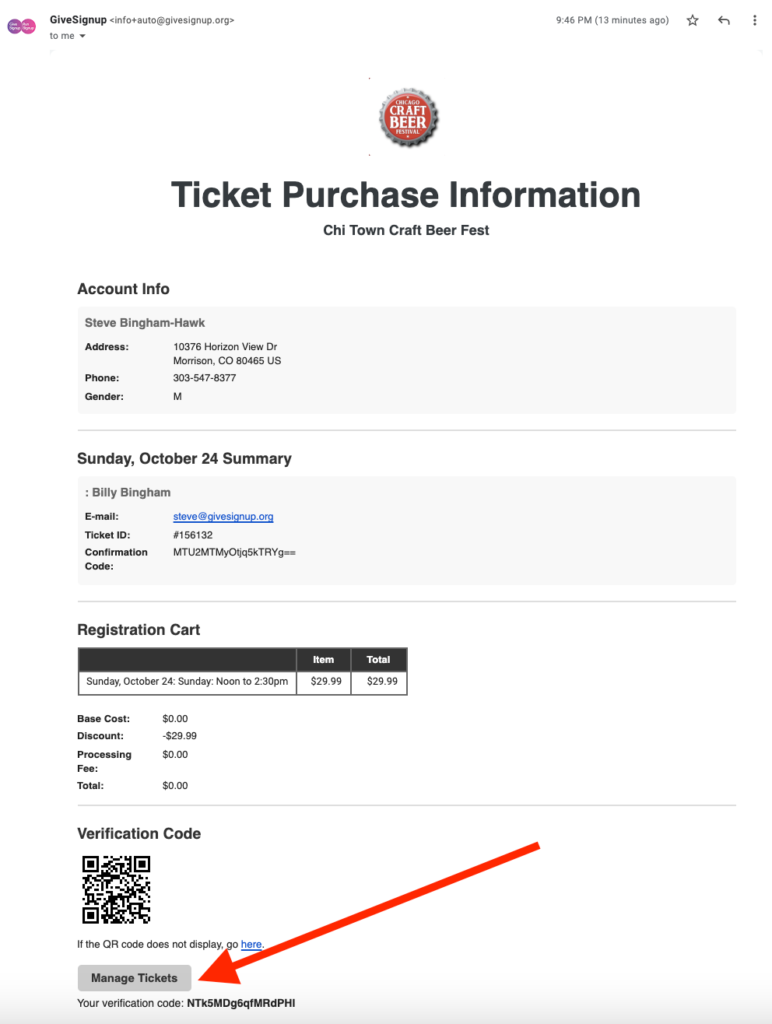
Task: Click the Chicago Craft Beer Festival logo
Action: [409, 118]
